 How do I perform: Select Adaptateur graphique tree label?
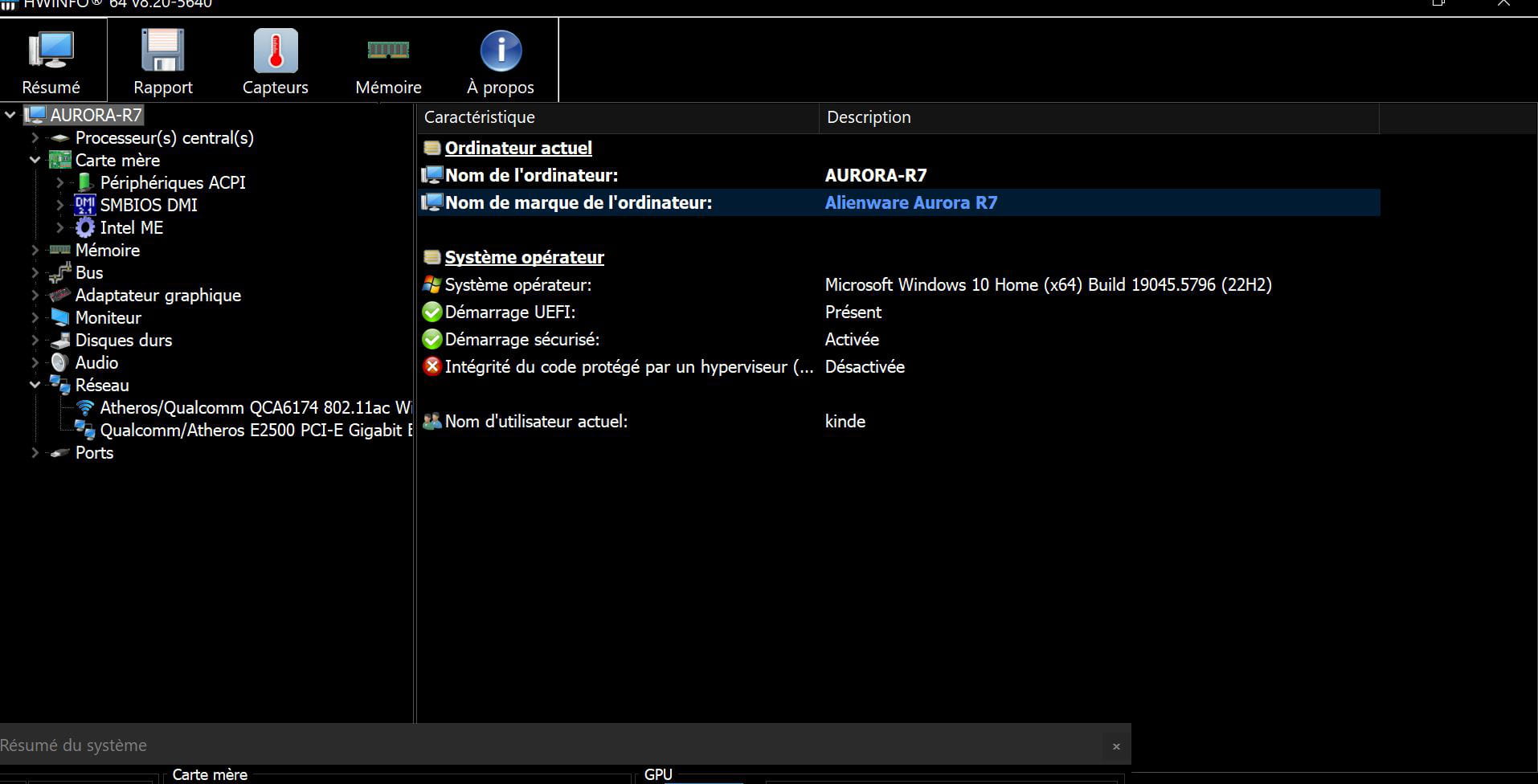point(158,295)
